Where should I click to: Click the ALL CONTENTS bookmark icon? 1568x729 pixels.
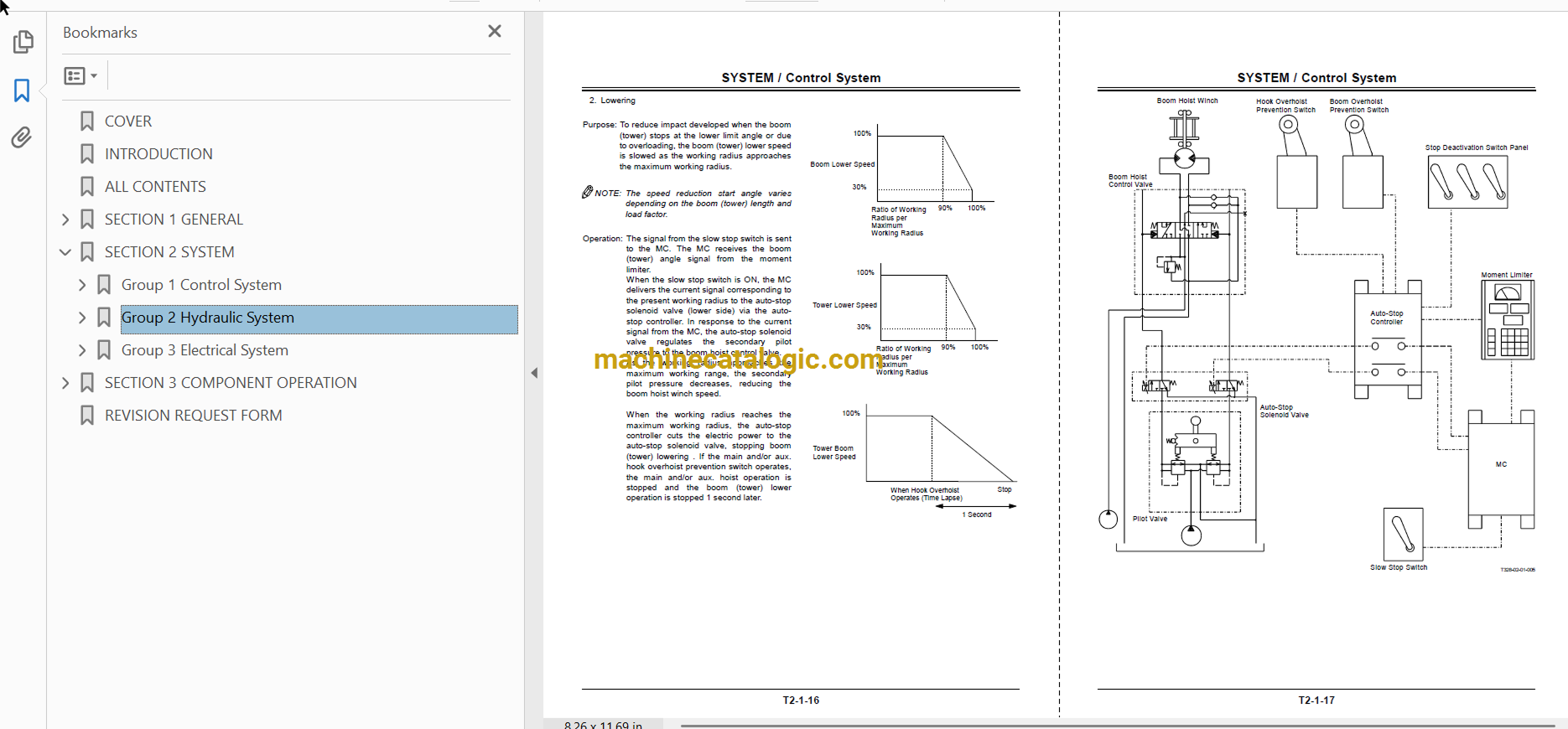pos(87,187)
